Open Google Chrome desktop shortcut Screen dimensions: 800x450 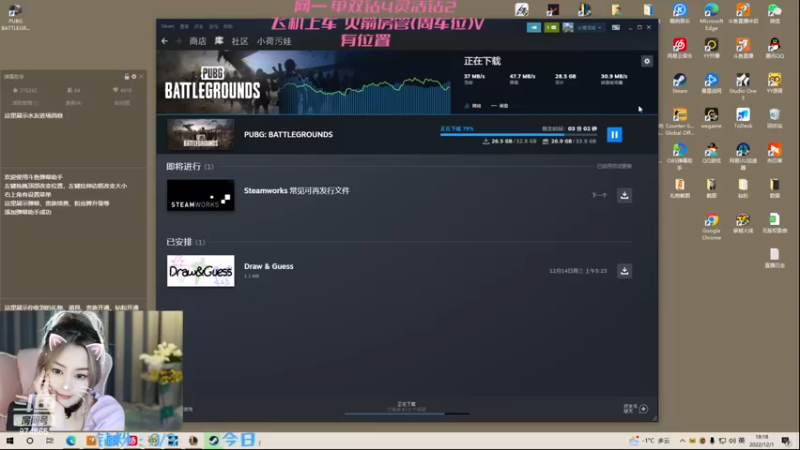point(711,227)
